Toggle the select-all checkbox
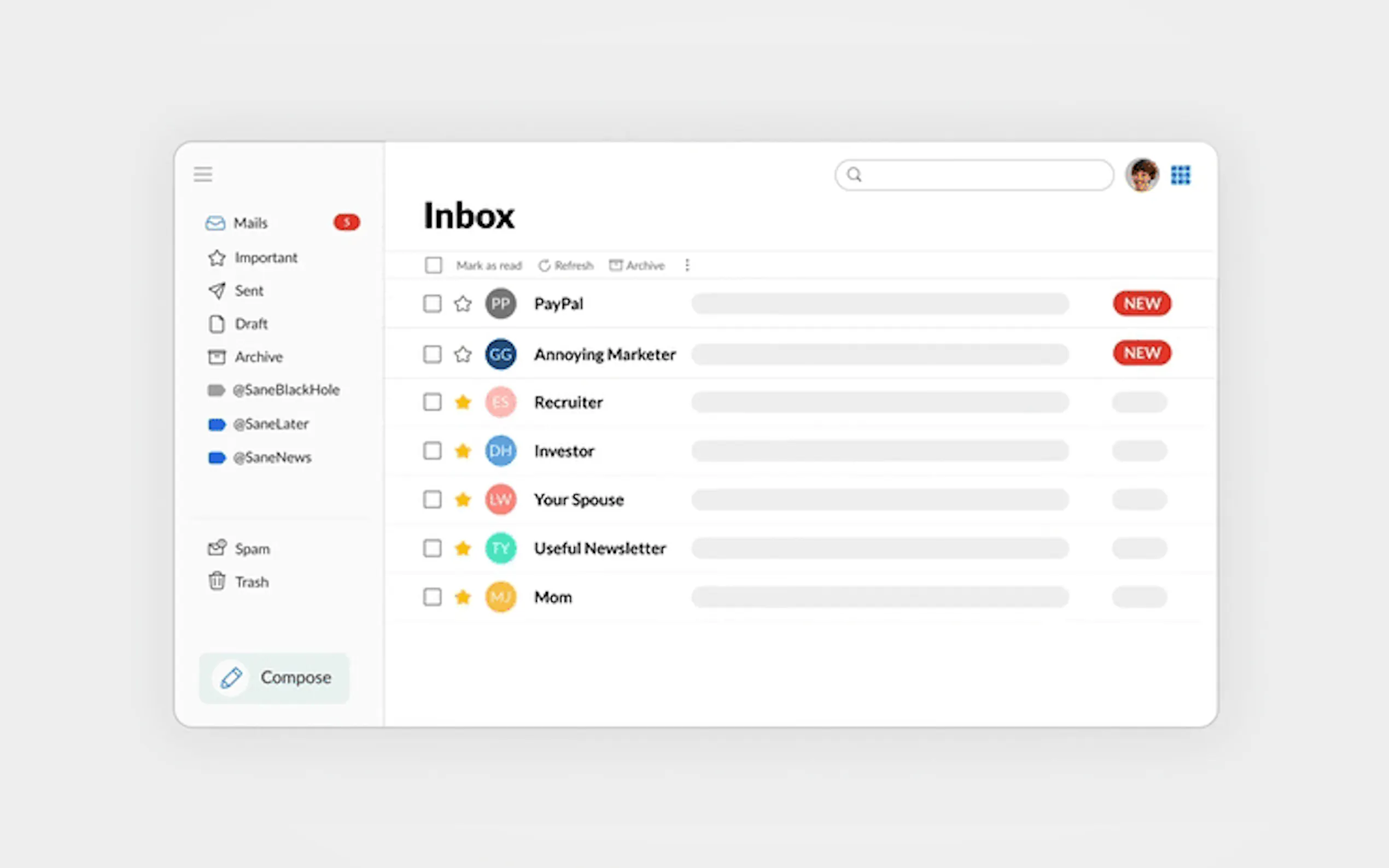Image resolution: width=1389 pixels, height=868 pixels. [434, 265]
